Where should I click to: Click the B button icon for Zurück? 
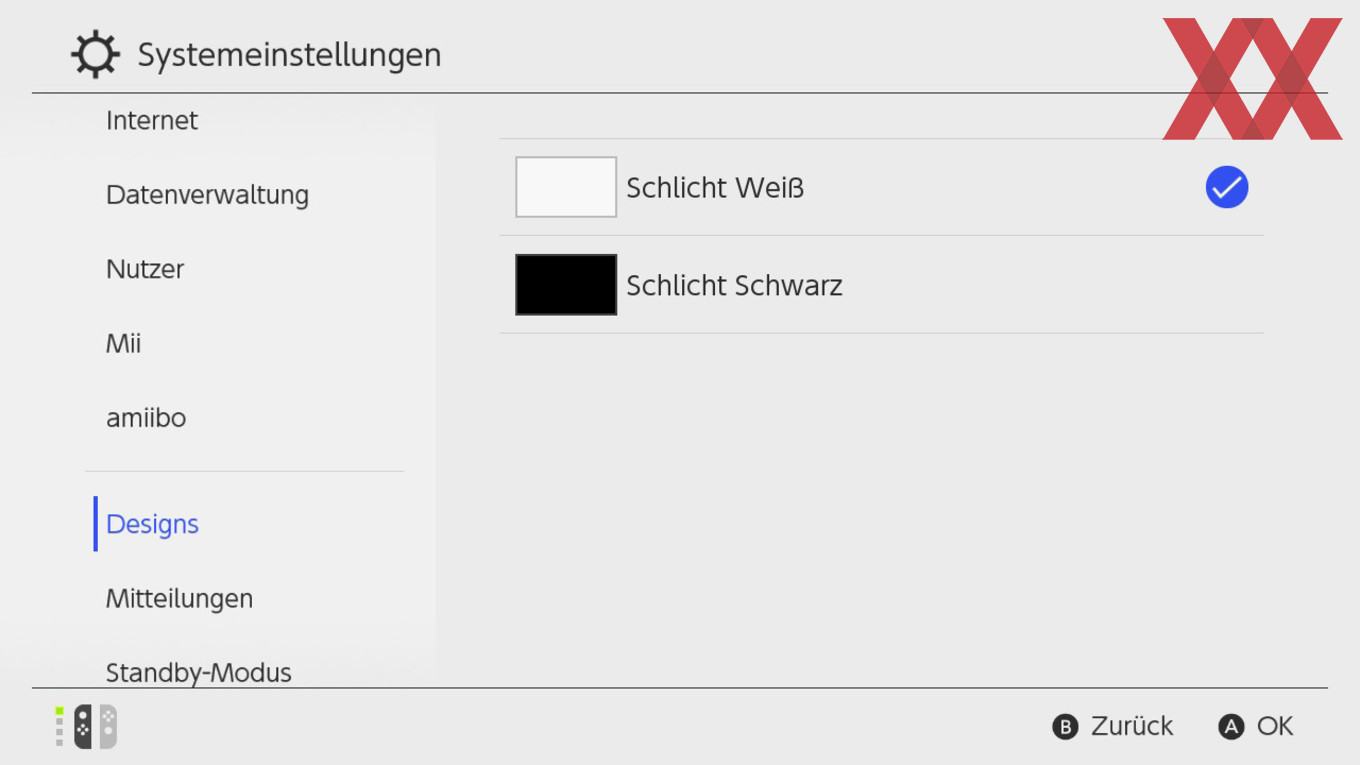tap(1066, 727)
